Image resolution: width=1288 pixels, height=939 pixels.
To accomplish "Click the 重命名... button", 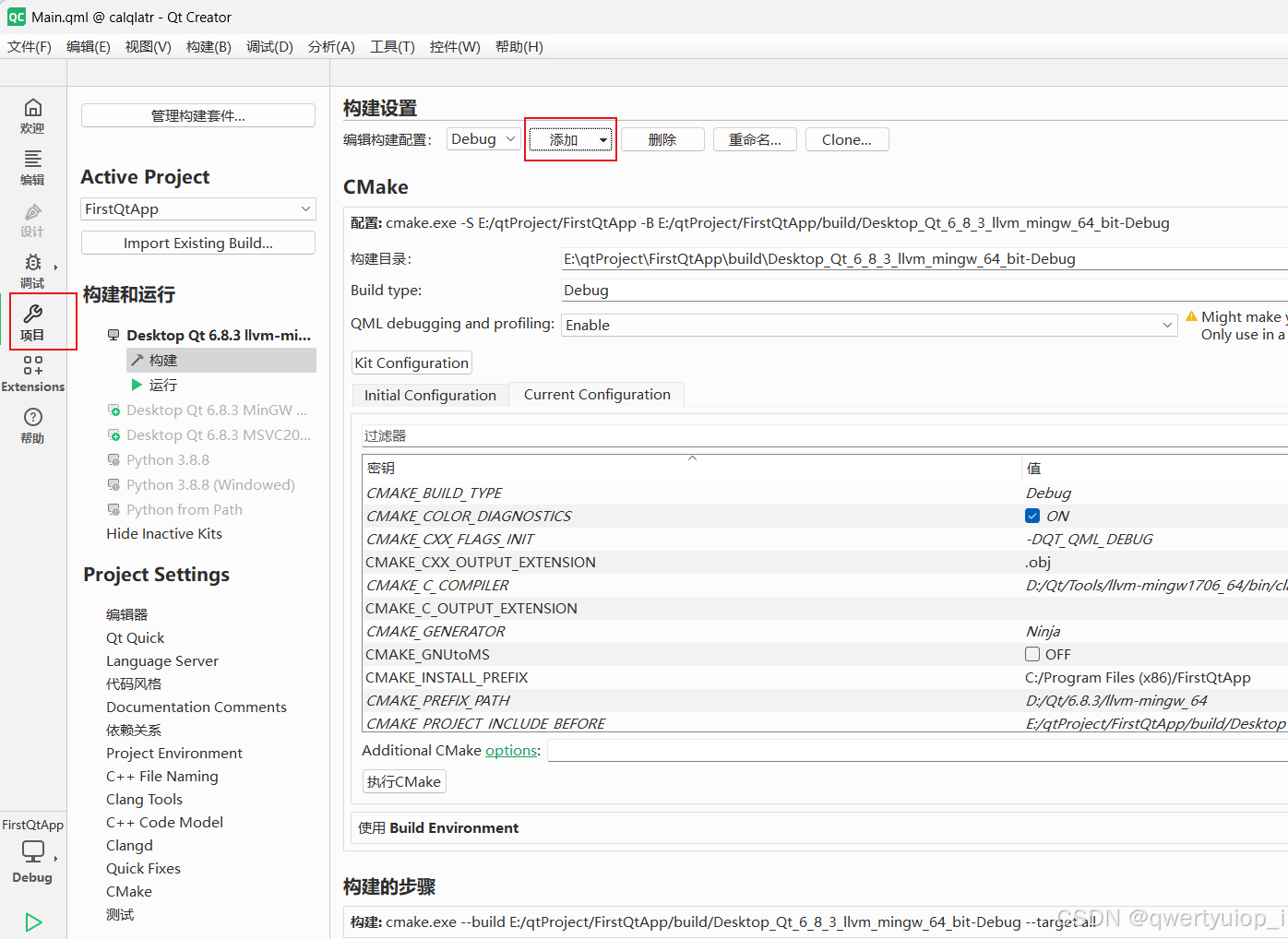I will pos(755,139).
